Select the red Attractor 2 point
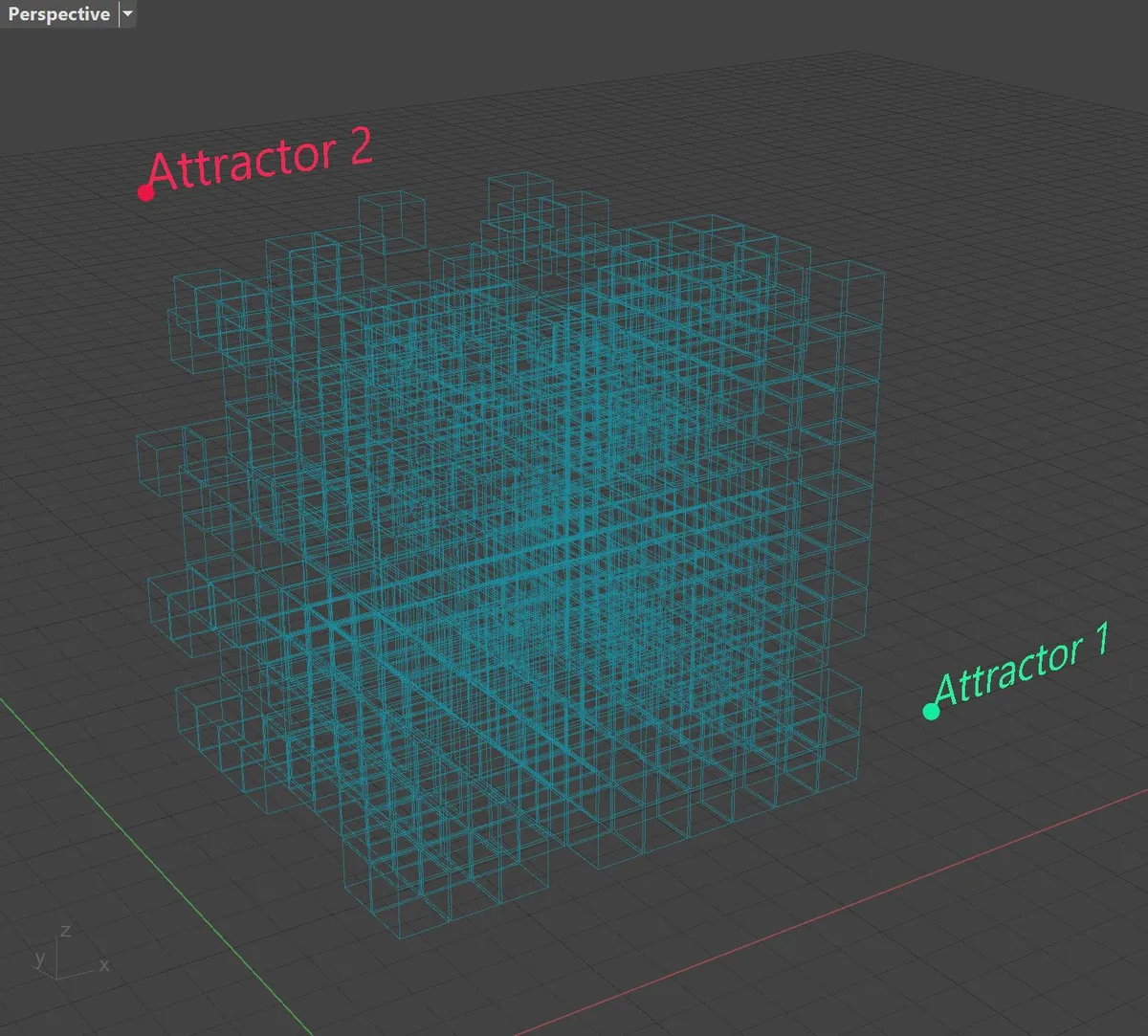 (145, 193)
